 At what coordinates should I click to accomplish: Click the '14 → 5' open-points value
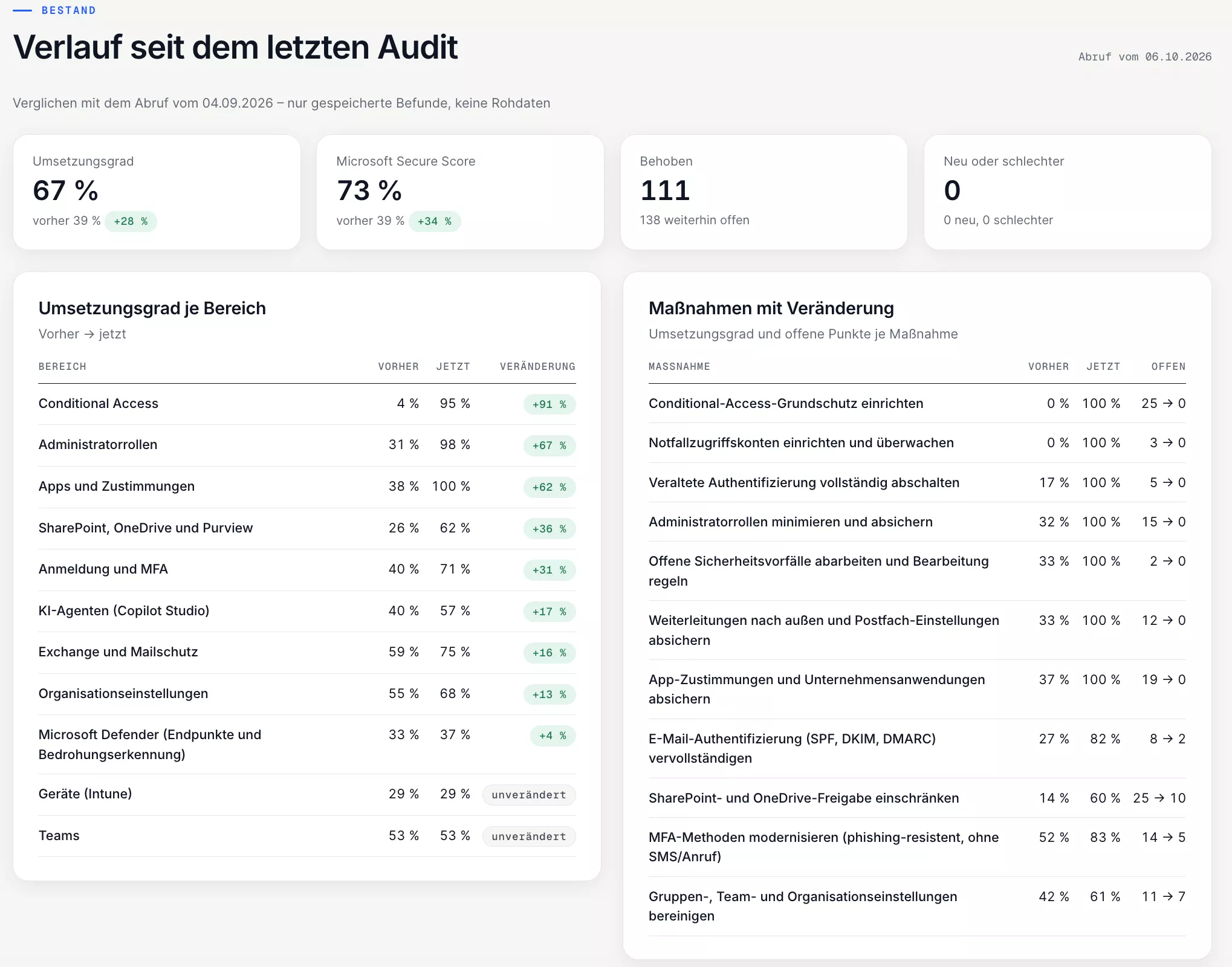1164,837
